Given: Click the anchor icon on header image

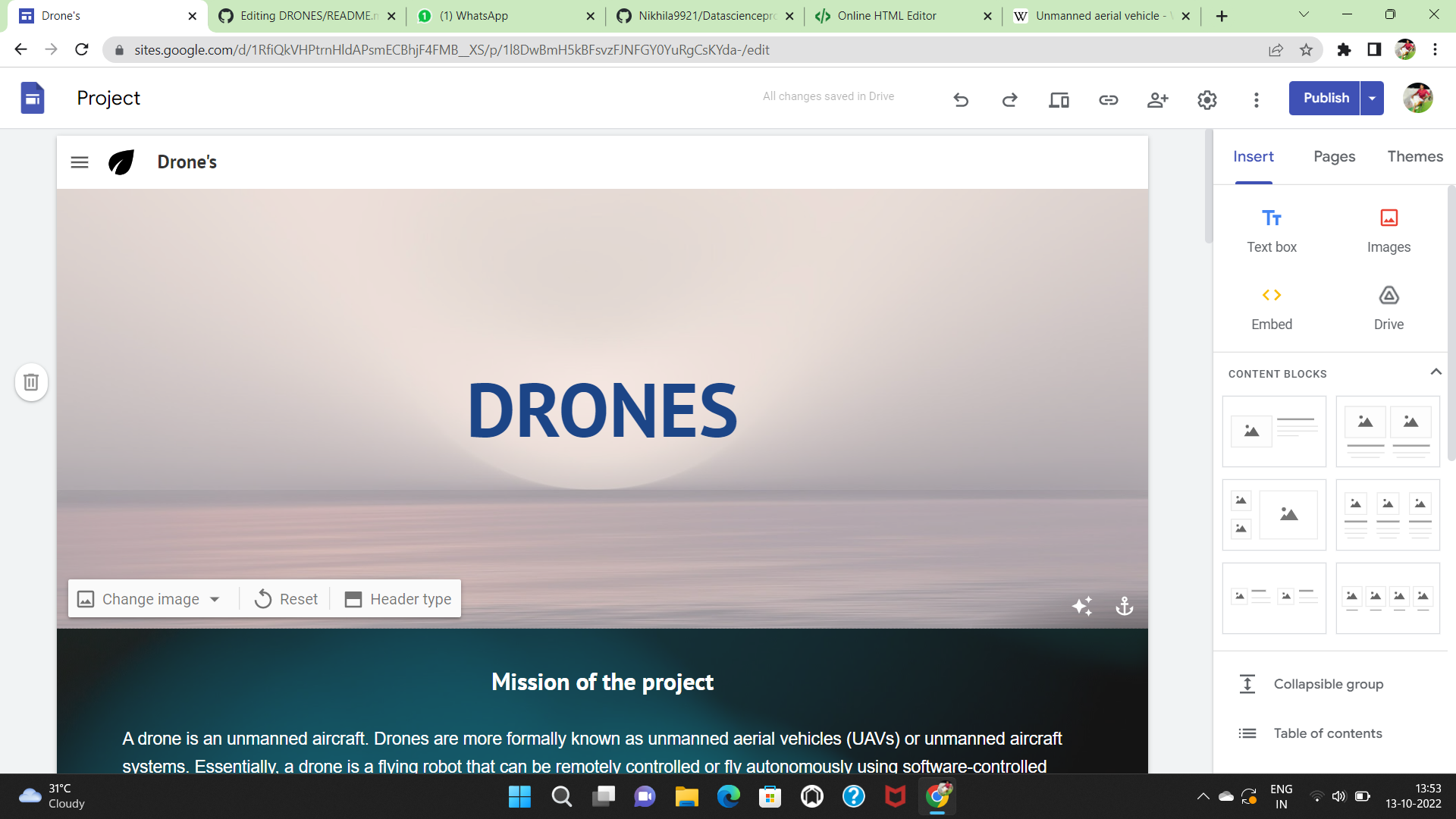Looking at the screenshot, I should 1124,606.
